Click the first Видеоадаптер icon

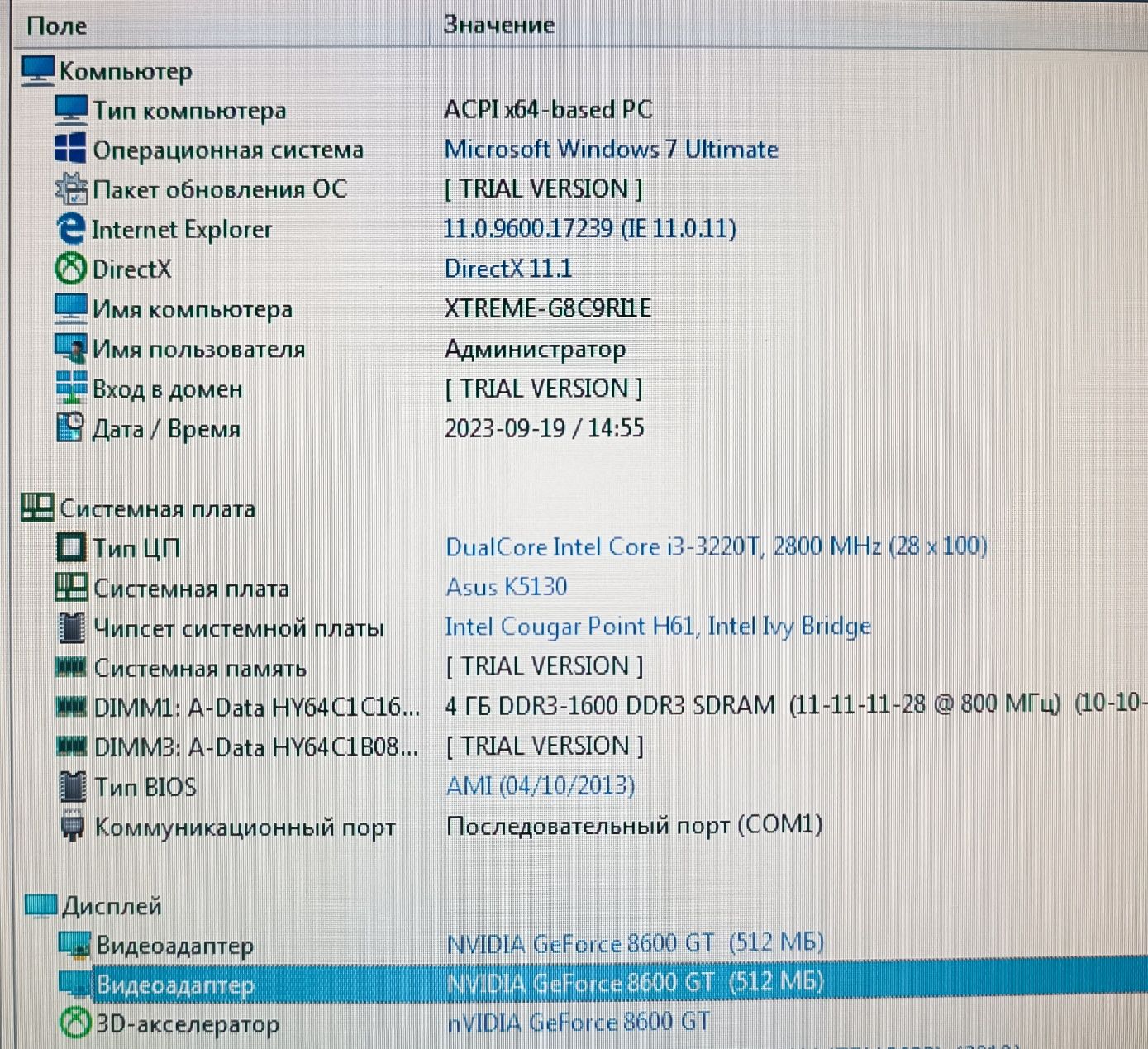click(x=74, y=945)
